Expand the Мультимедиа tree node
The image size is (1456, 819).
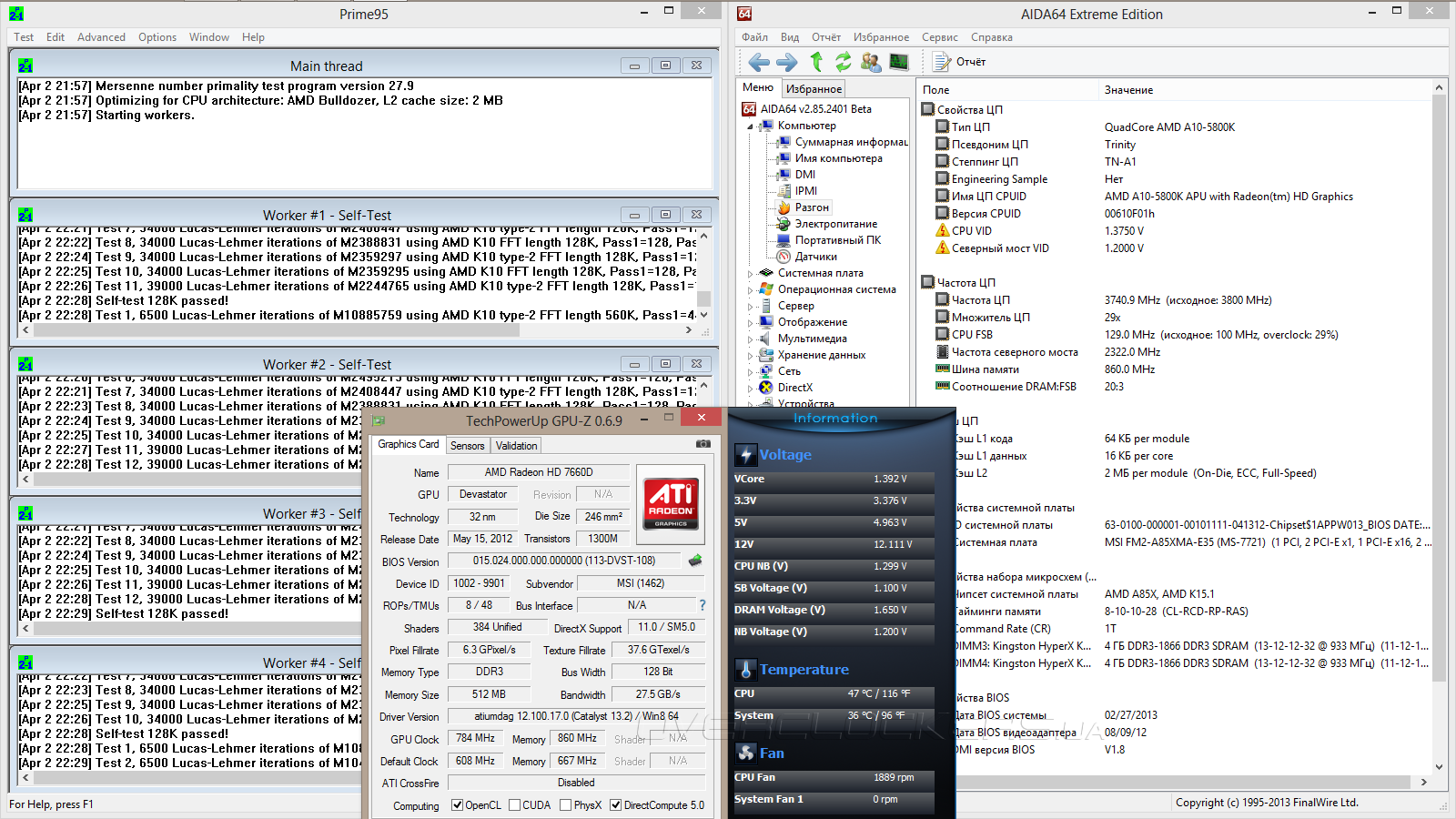click(x=751, y=339)
